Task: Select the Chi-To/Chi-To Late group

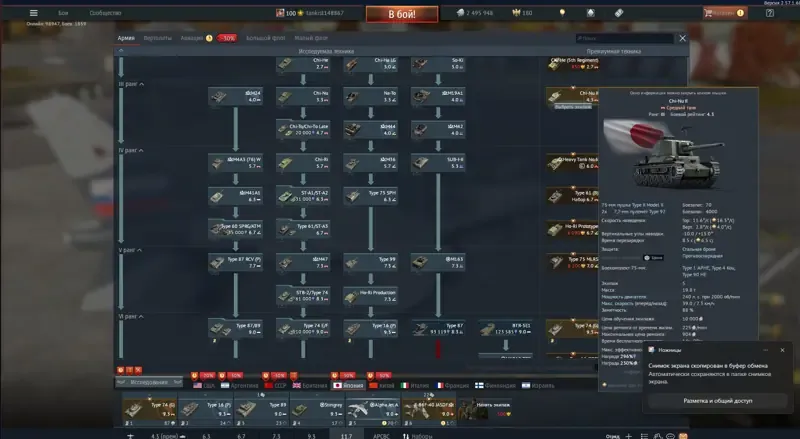Action: pyautogui.click(x=303, y=130)
